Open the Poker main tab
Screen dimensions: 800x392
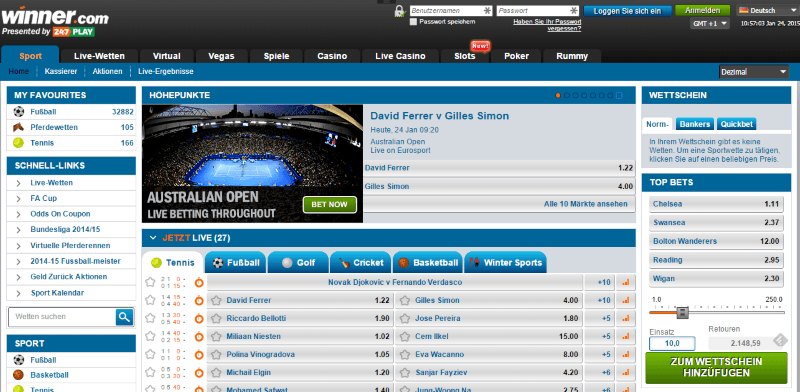point(516,56)
